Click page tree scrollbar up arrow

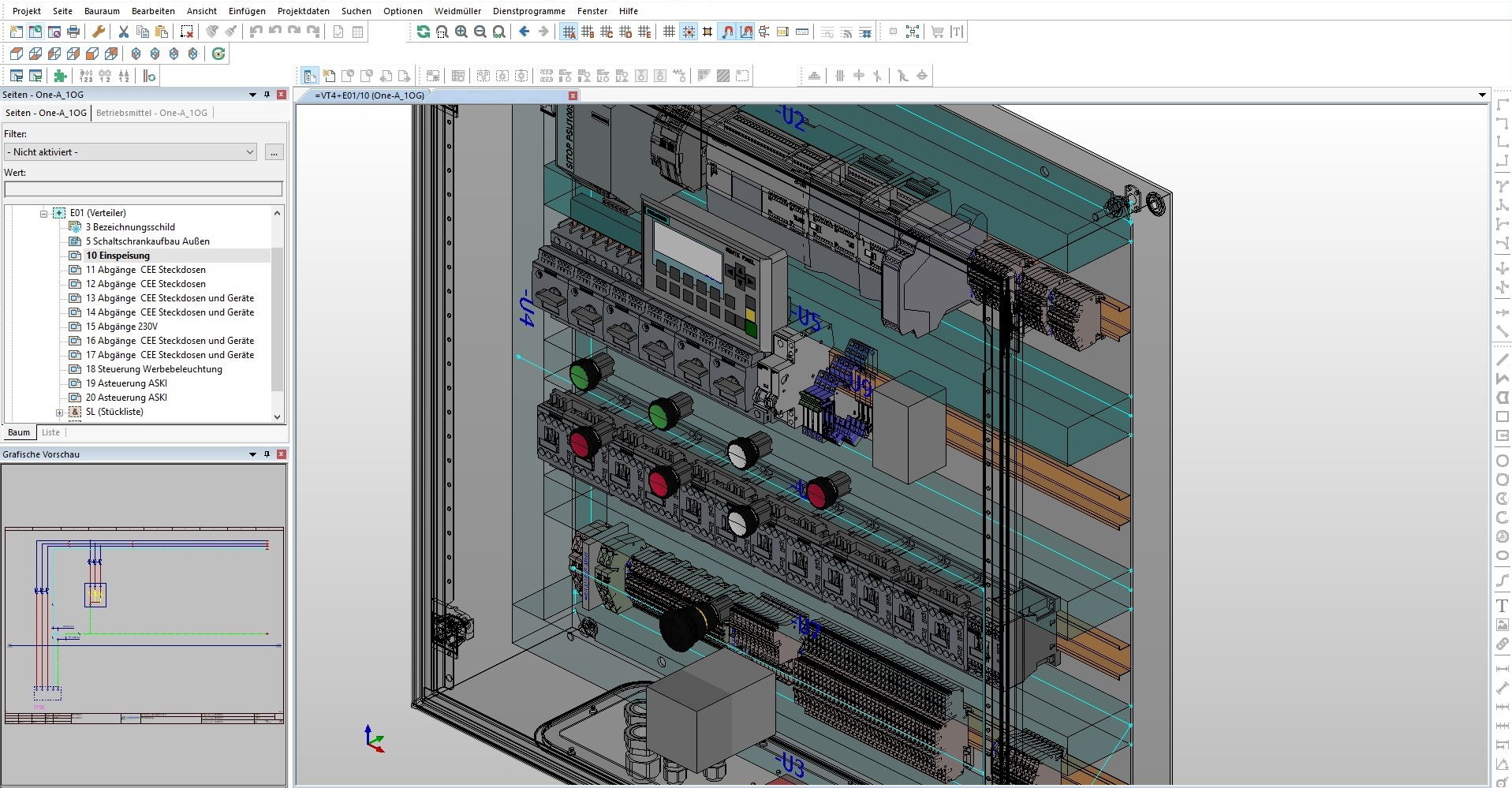277,213
